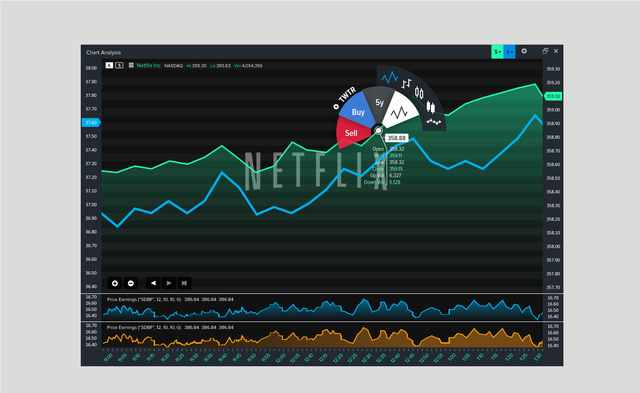Toggle the S box before Netflix Inc
This screenshot has height=393, width=640.
point(119,65)
